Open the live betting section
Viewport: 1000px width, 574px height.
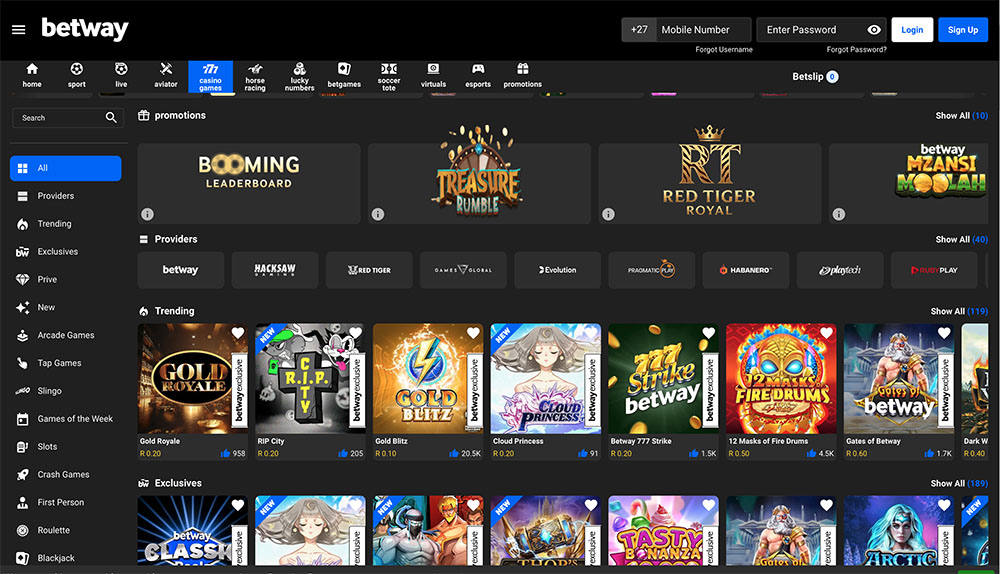(x=121, y=75)
